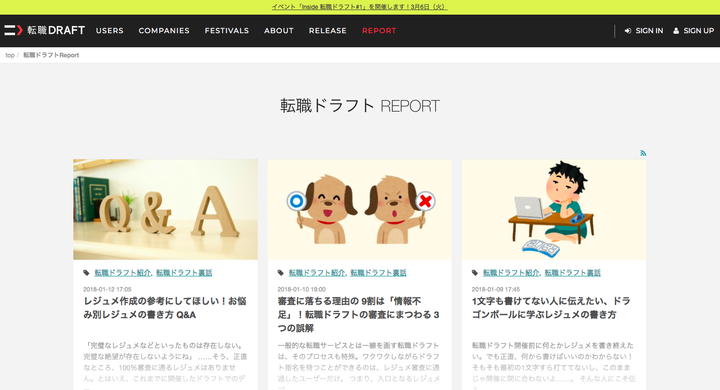
Task: Select 転職ドラフト裏話 tag on third card
Action: click(x=573, y=273)
